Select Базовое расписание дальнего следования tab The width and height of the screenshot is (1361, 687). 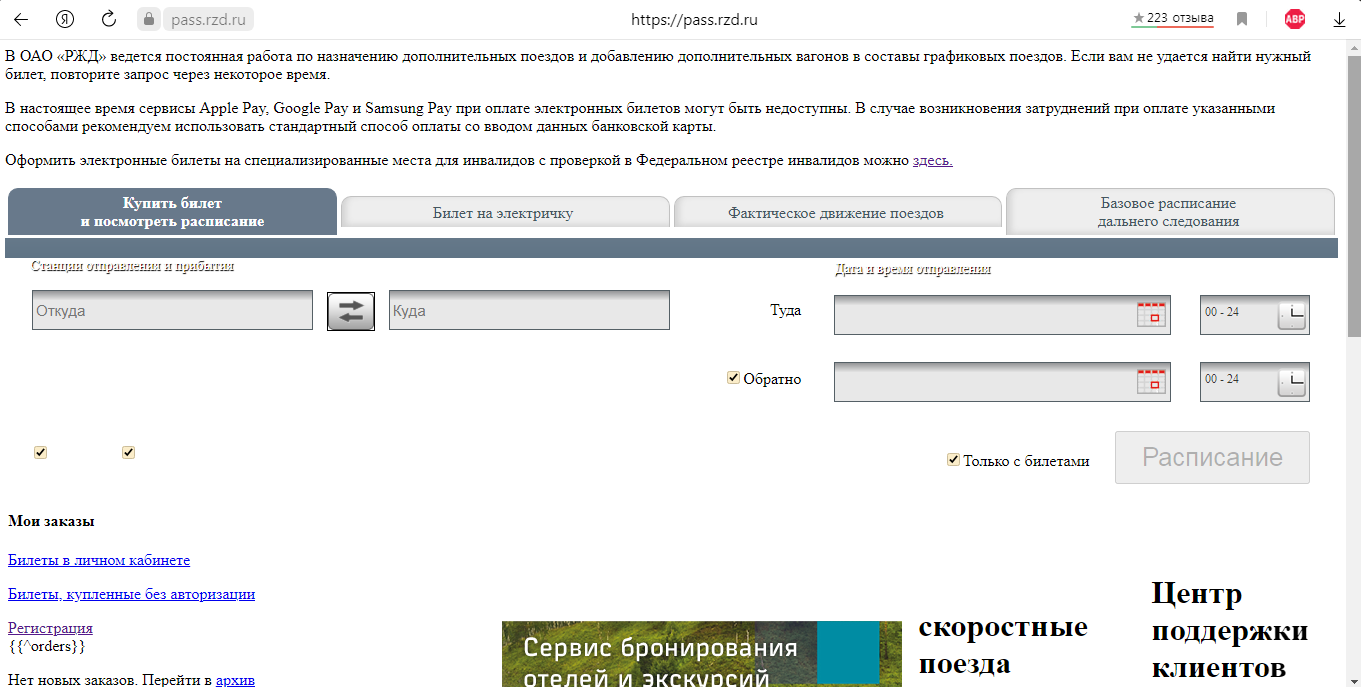[x=1168, y=212]
